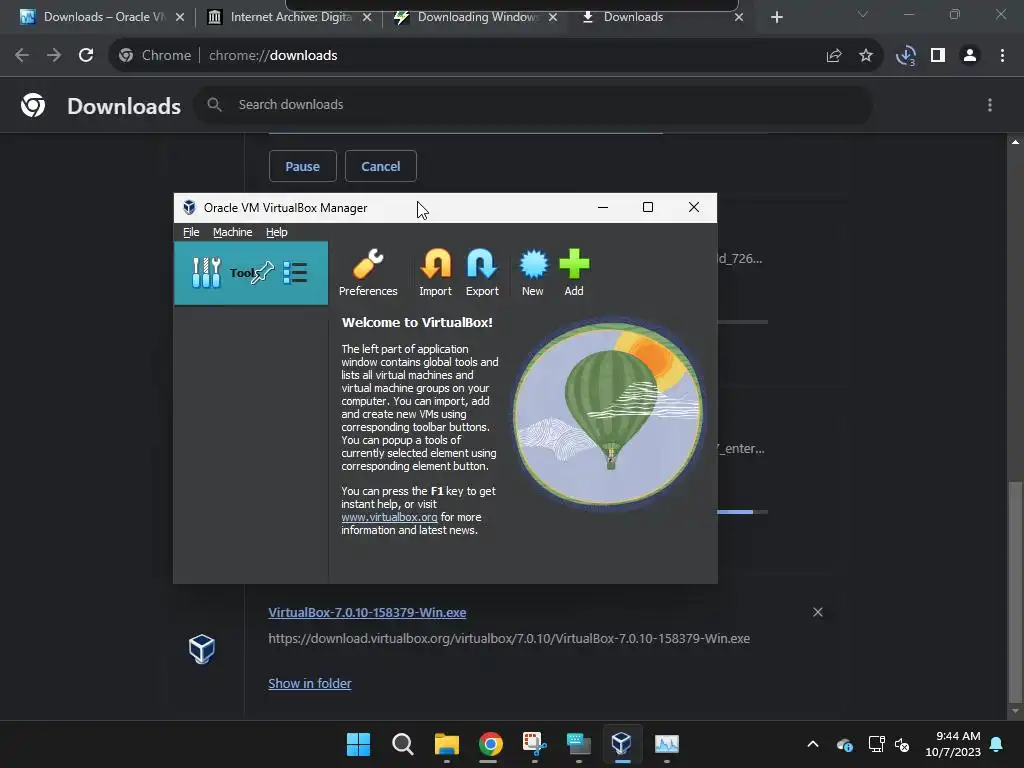
Task: Click Snipping Tool icon in taskbar
Action: coord(534,744)
